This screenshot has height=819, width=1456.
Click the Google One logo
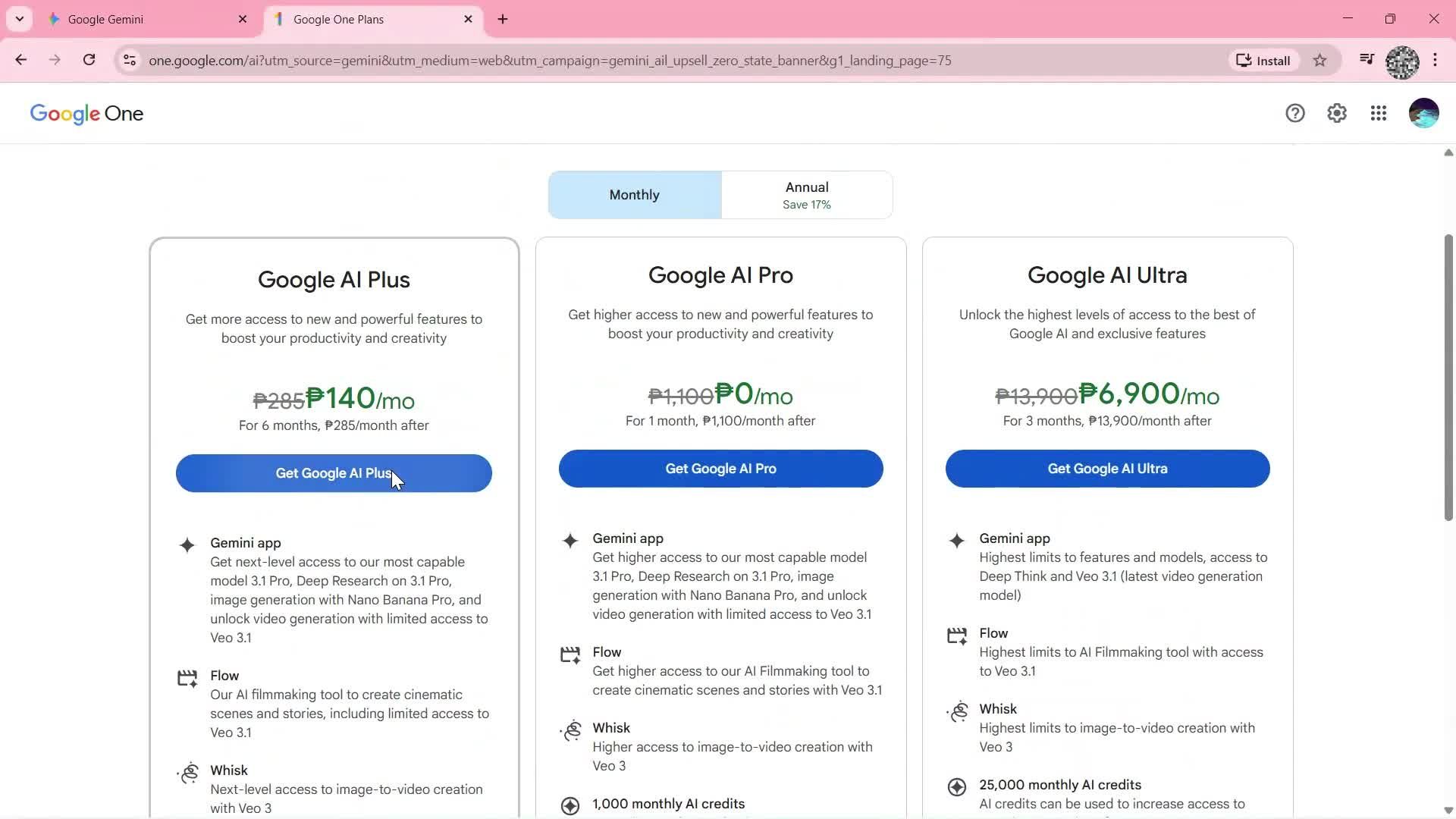pos(86,113)
